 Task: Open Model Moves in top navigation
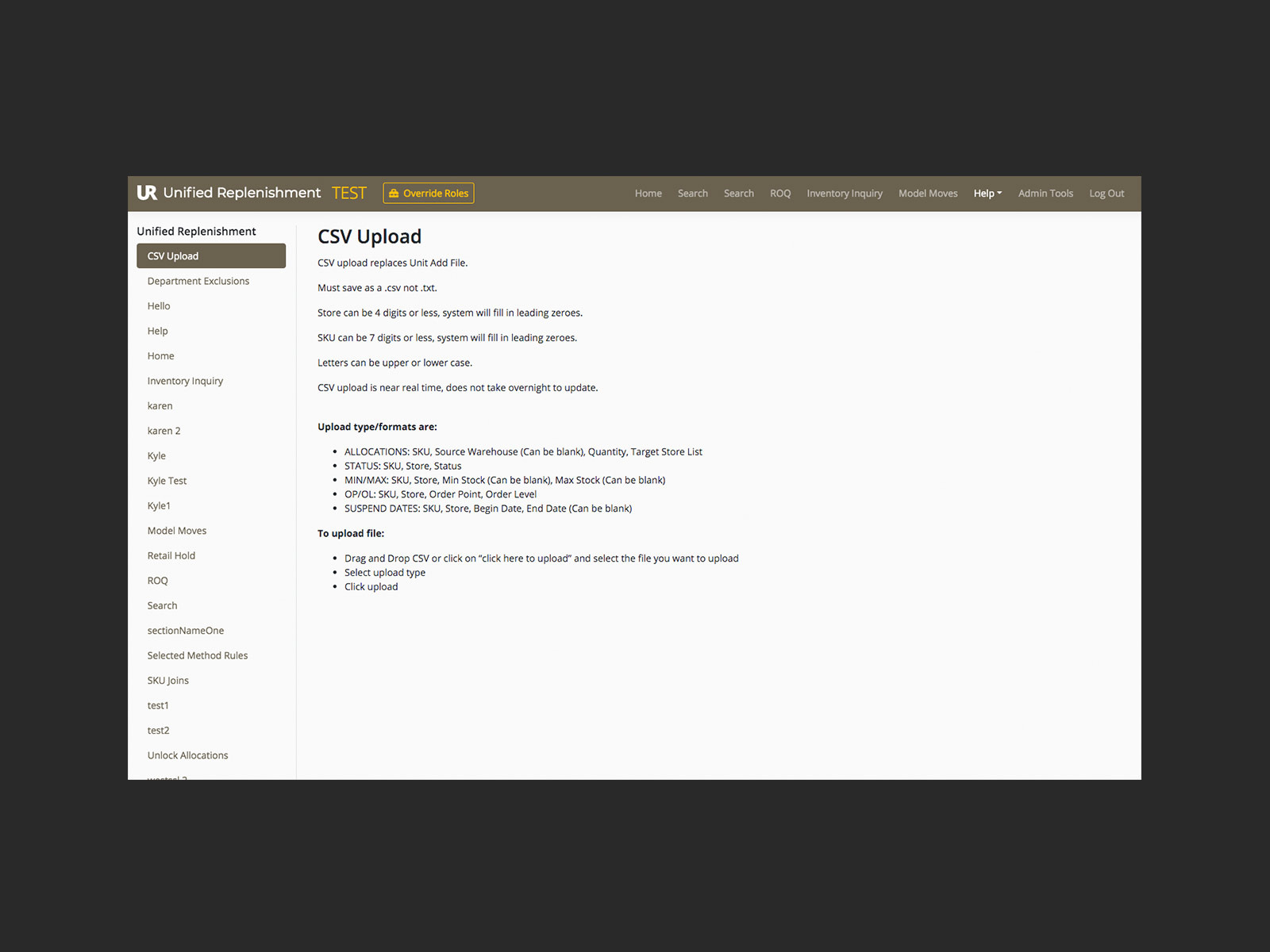[928, 194]
